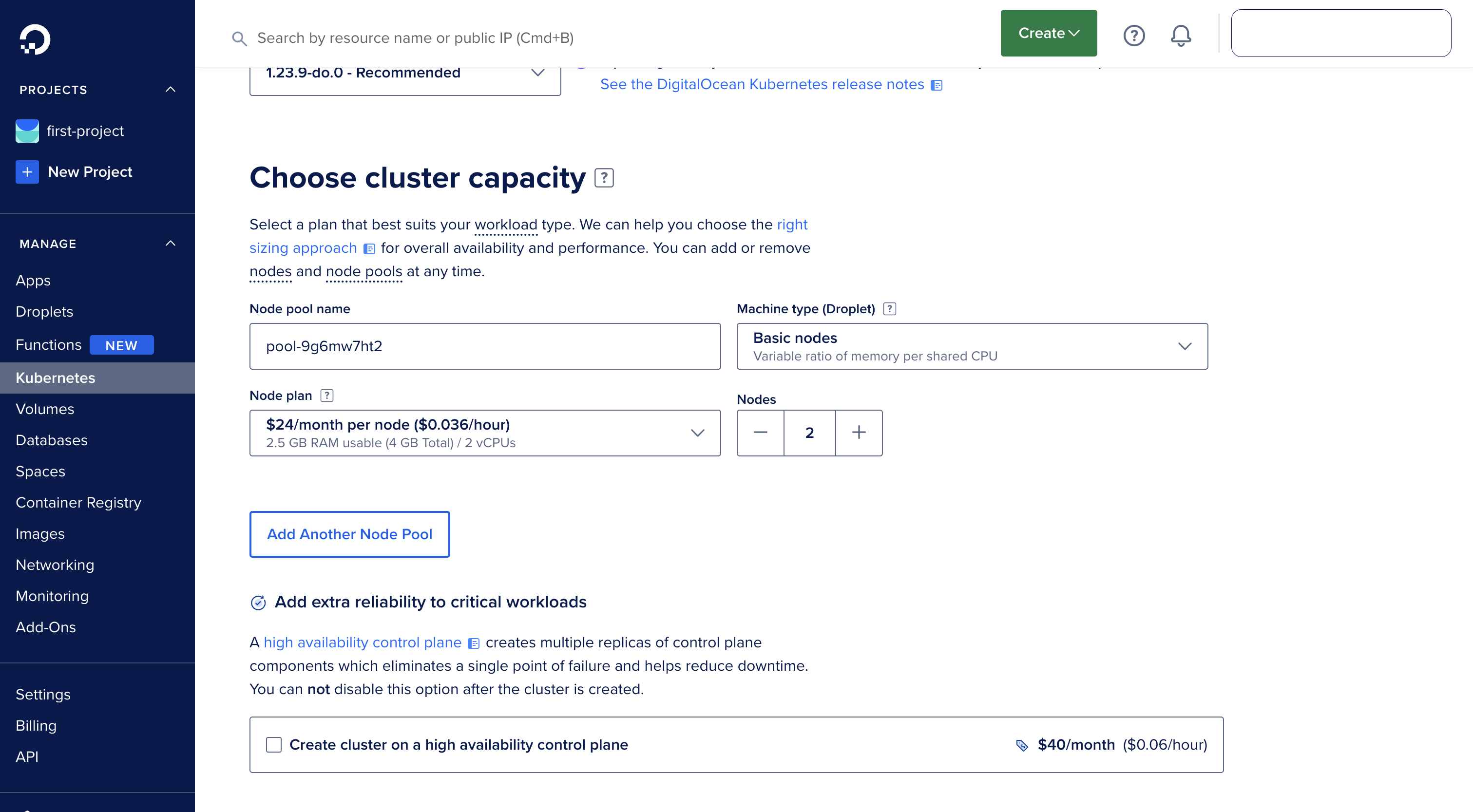Decrease node count with minus button

point(760,433)
